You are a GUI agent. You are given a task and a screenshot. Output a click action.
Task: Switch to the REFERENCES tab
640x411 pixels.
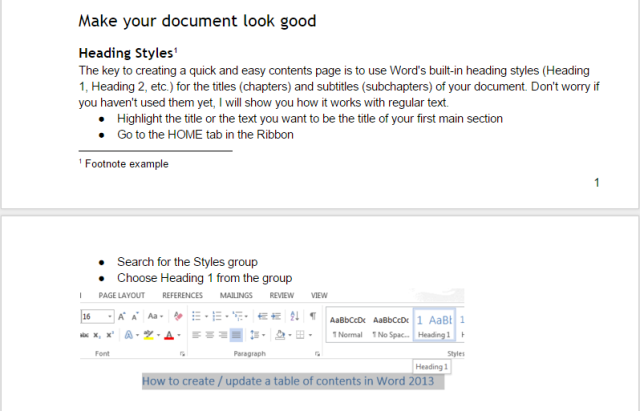pyautogui.click(x=182, y=295)
